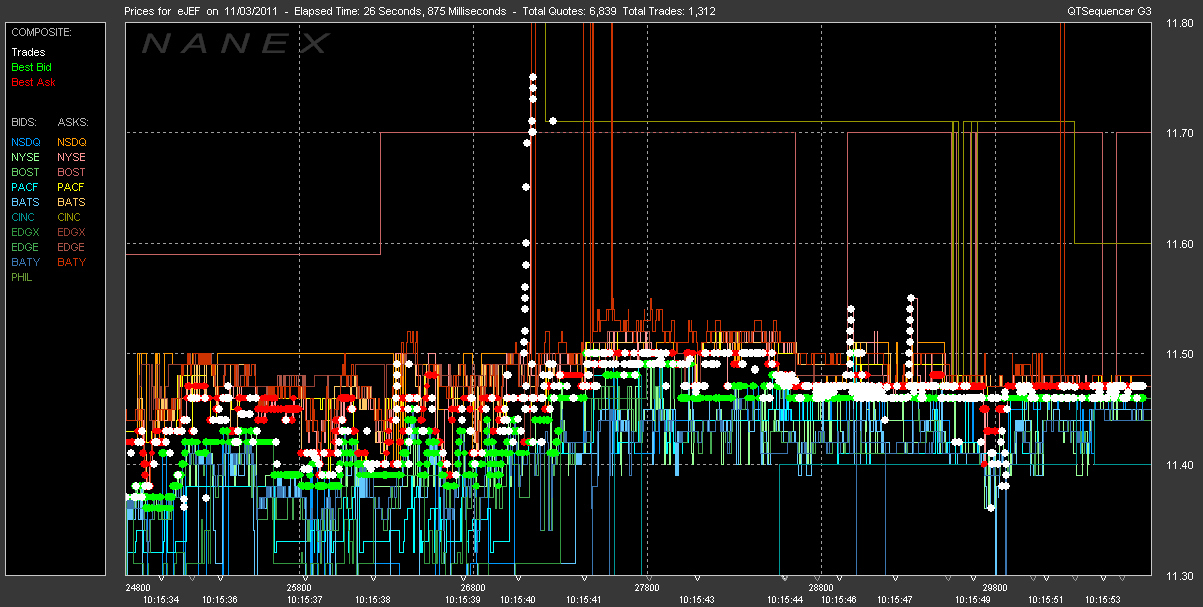
Task: Select EDGE in the ASKS column
Action: pos(72,246)
